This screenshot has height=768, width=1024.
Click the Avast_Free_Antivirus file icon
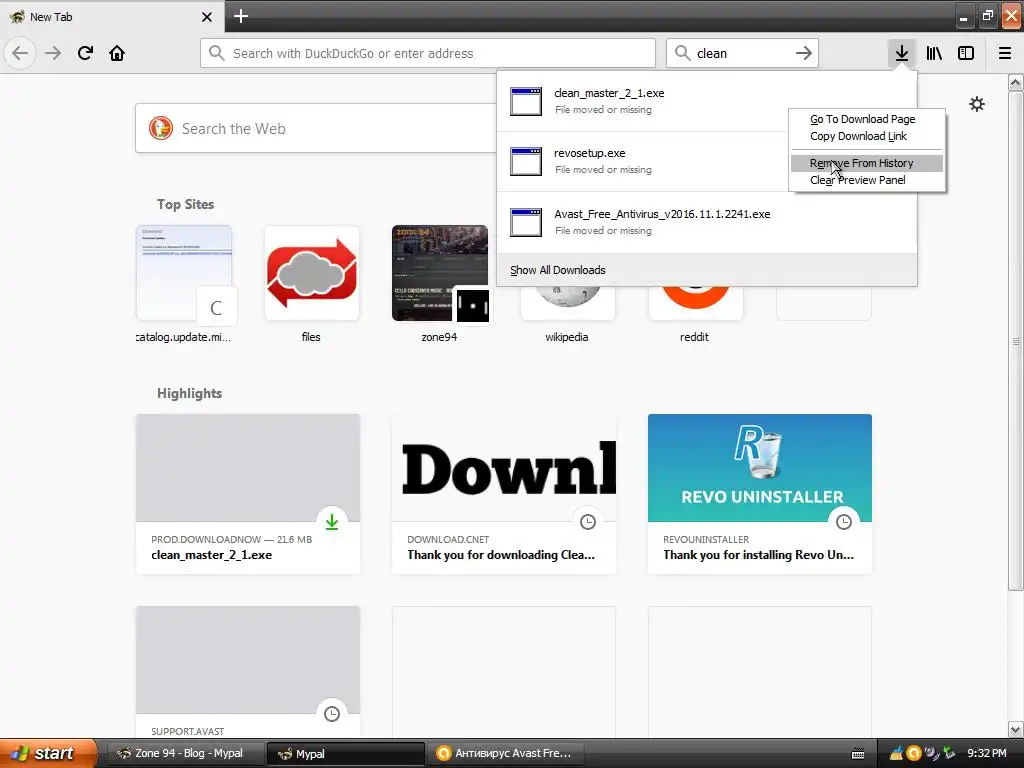tap(526, 222)
